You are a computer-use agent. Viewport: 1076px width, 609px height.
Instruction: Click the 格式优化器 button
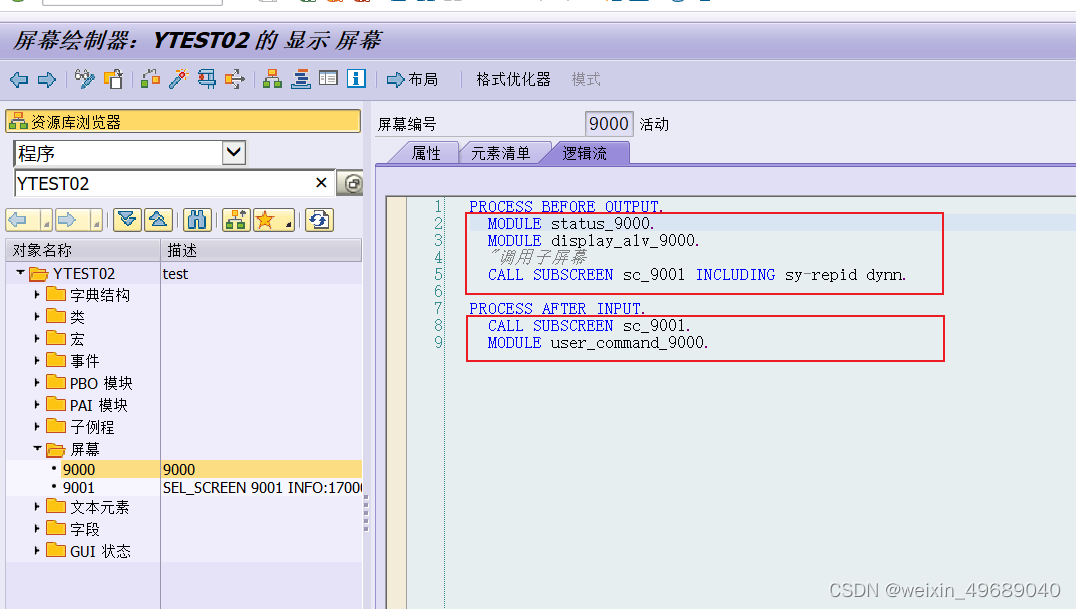(x=513, y=79)
